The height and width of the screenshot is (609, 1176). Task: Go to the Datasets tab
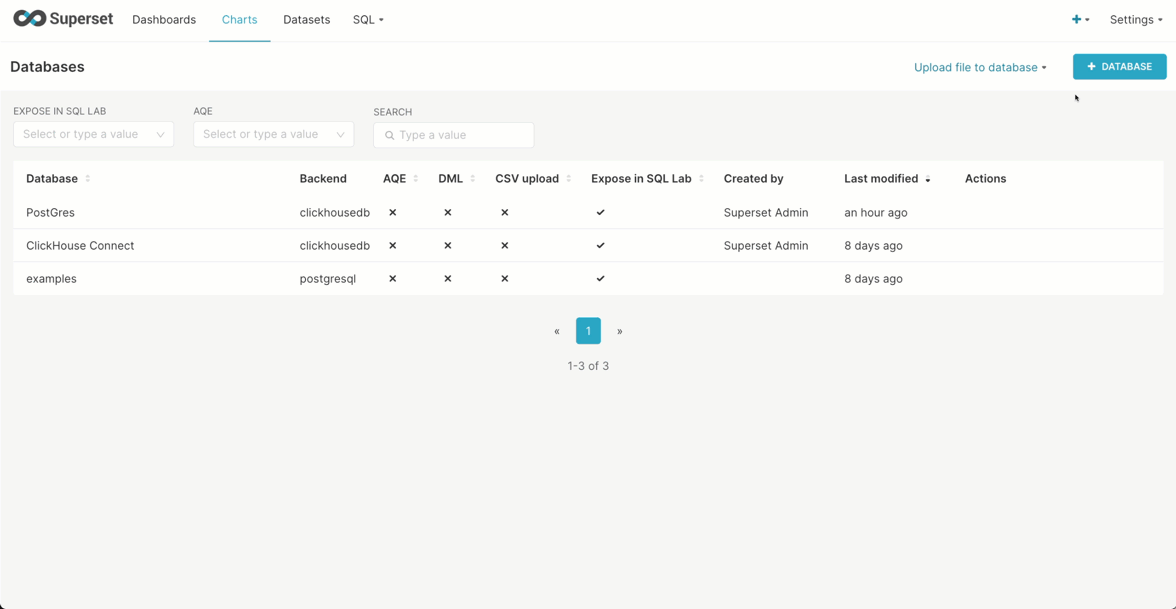tap(307, 20)
